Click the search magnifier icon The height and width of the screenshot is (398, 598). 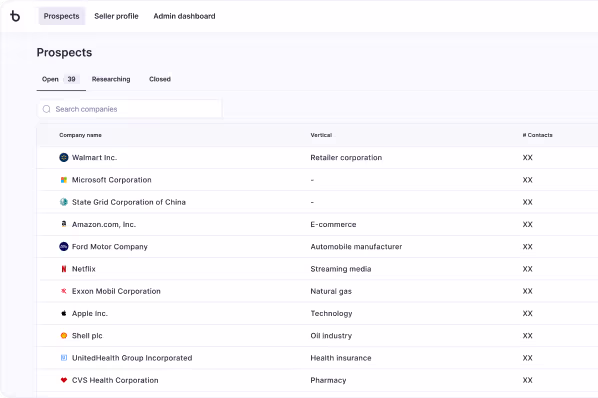click(47, 109)
